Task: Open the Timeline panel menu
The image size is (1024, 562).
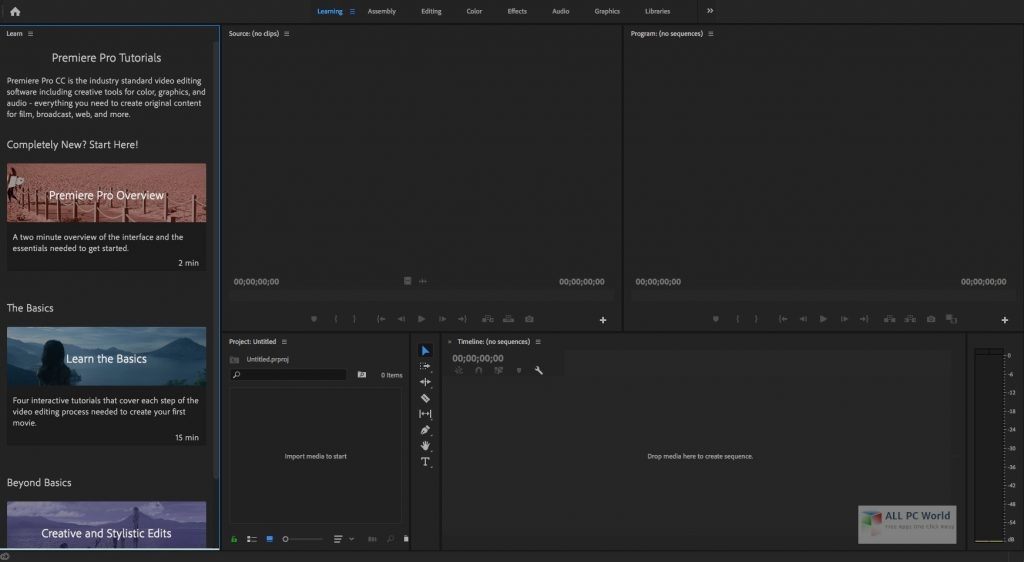Action: tap(538, 341)
